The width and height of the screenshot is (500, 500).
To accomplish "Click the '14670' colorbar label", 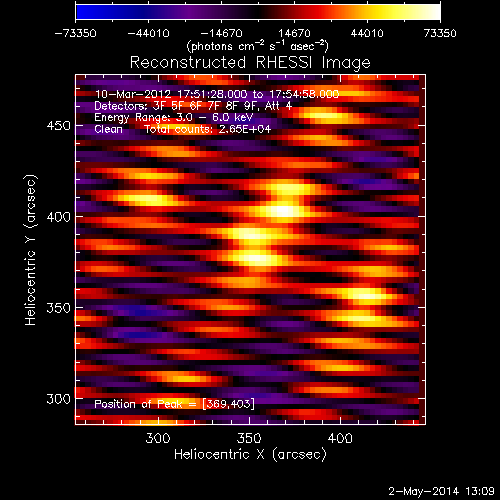I will point(294,33).
